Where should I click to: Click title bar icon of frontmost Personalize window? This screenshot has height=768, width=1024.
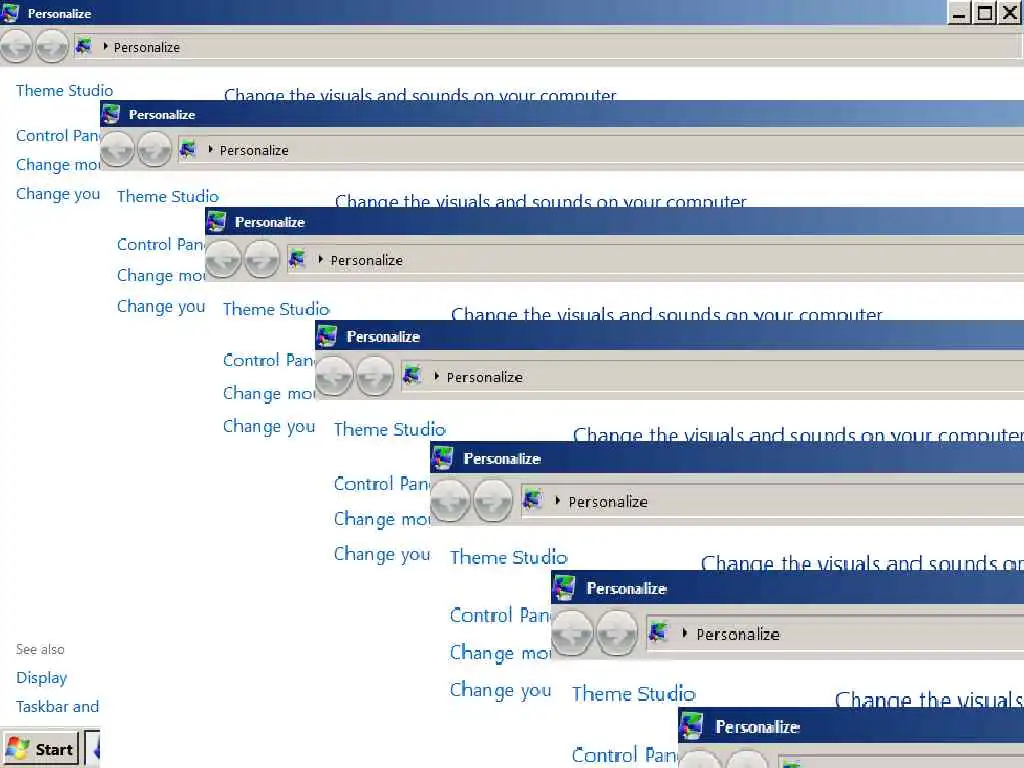(691, 726)
